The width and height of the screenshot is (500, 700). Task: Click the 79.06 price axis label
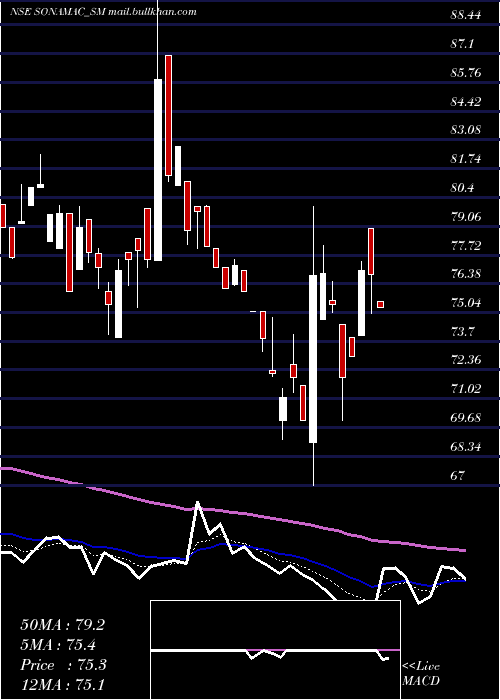click(x=466, y=217)
